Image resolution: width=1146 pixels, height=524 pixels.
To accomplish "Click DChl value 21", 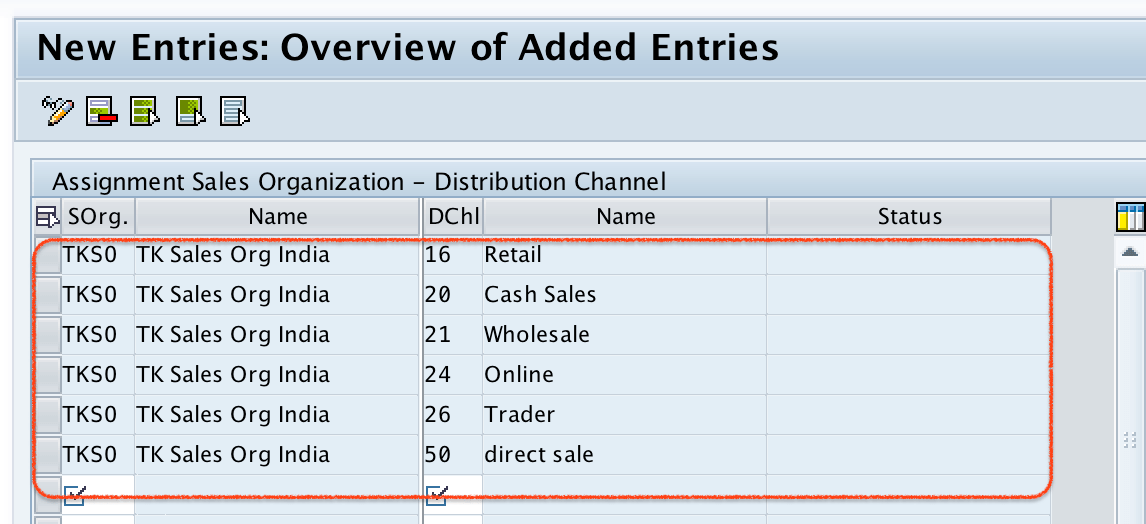I will point(438,335).
